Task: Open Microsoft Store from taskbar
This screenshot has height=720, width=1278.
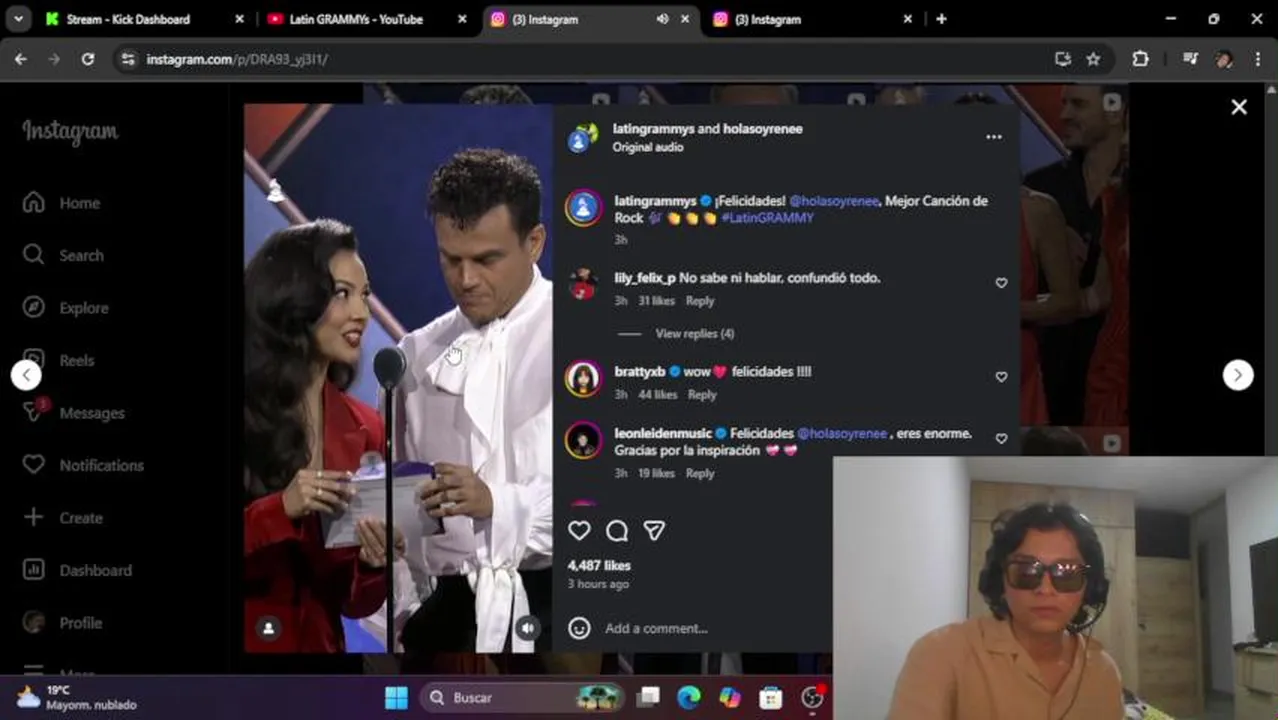Action: 771,697
